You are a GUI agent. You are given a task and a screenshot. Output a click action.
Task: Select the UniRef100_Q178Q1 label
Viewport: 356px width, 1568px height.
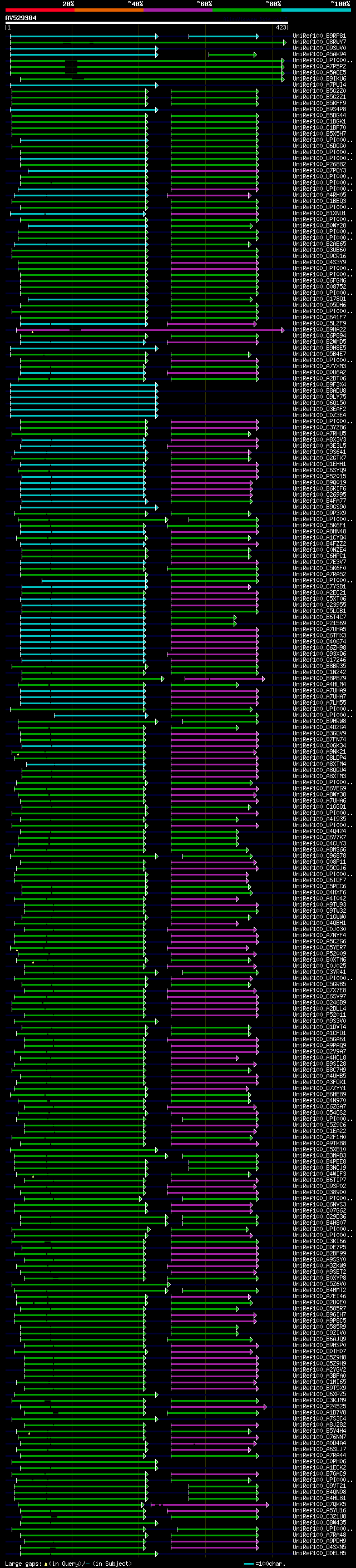[319, 299]
